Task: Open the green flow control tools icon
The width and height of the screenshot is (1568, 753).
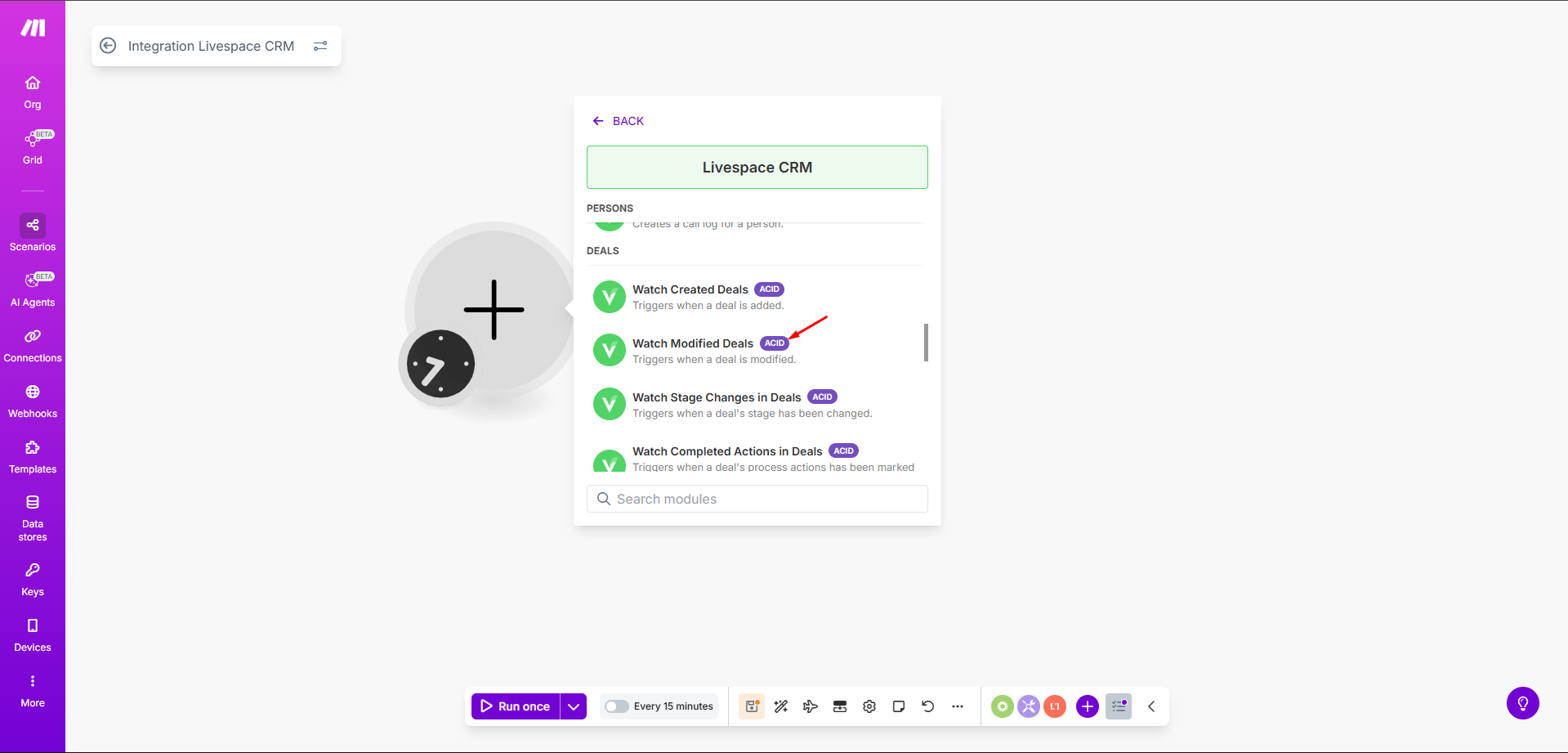Action: tap(1003, 706)
